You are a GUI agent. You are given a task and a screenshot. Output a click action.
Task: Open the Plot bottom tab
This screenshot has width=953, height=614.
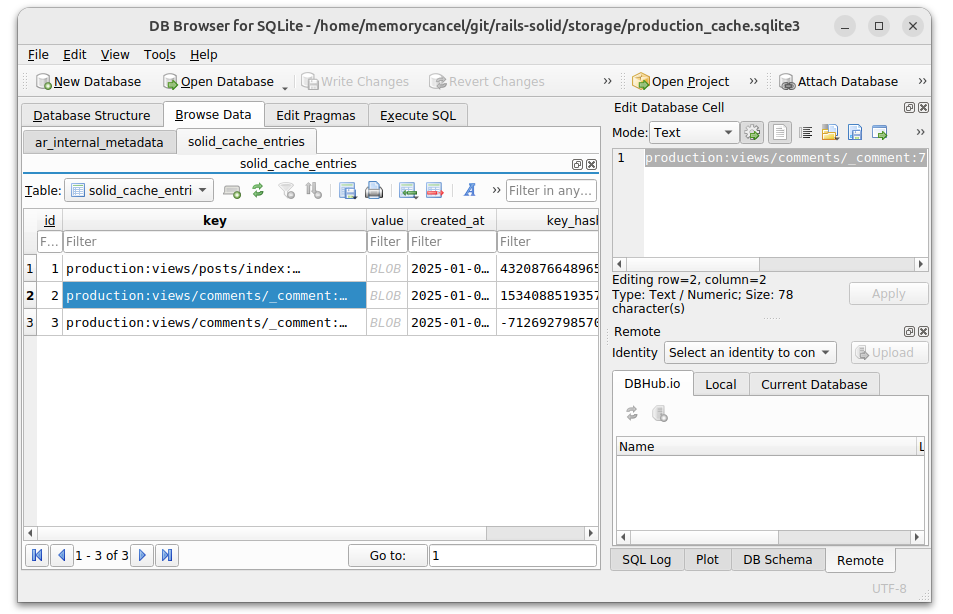point(707,560)
